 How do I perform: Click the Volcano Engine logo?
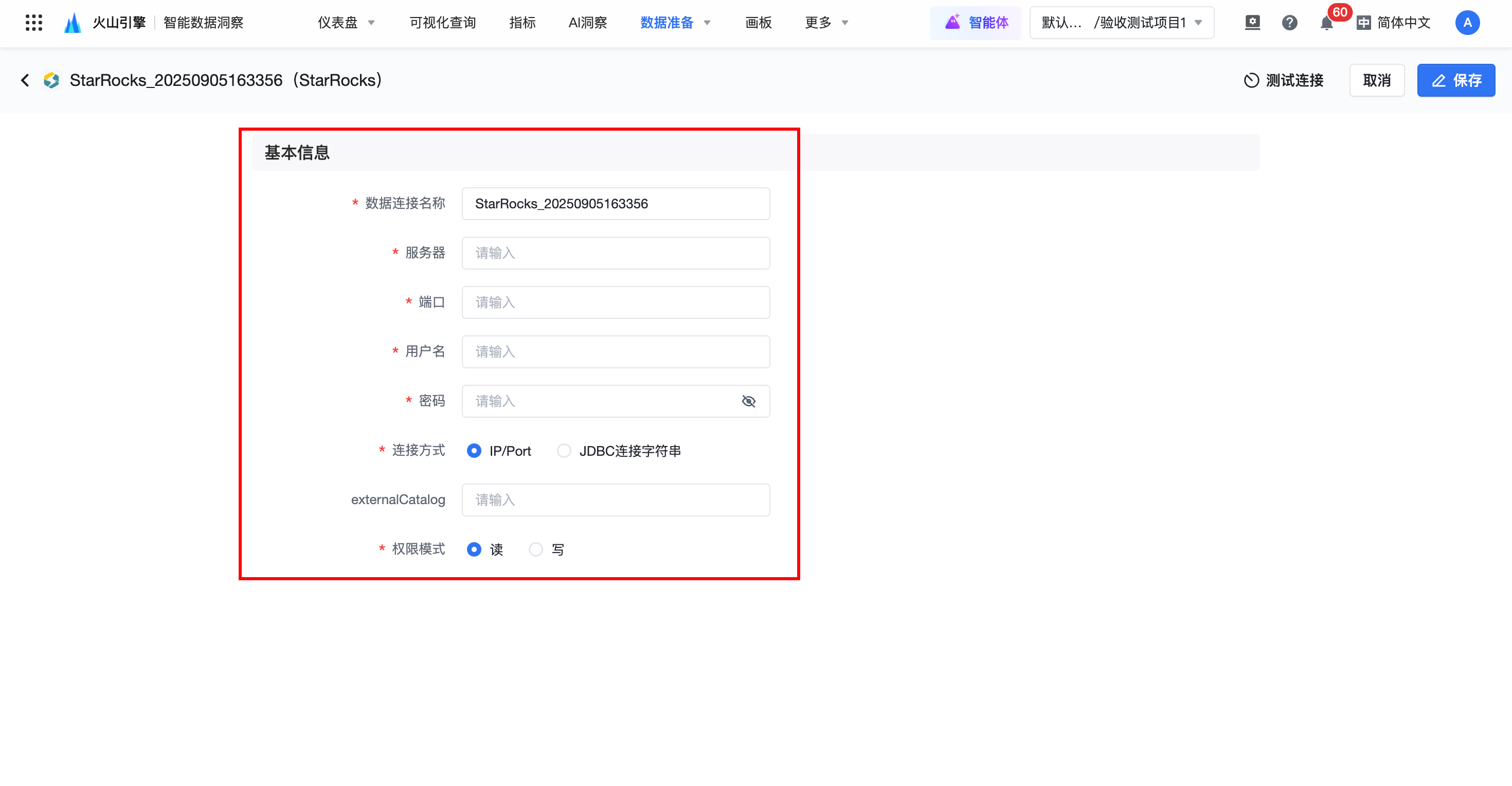coord(73,23)
